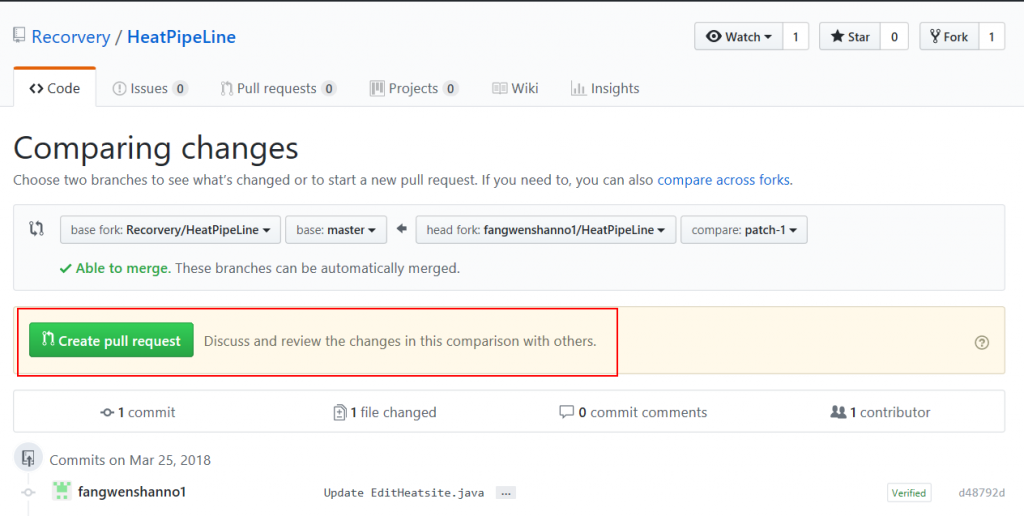Expand commit message ellipsis button

505,493
